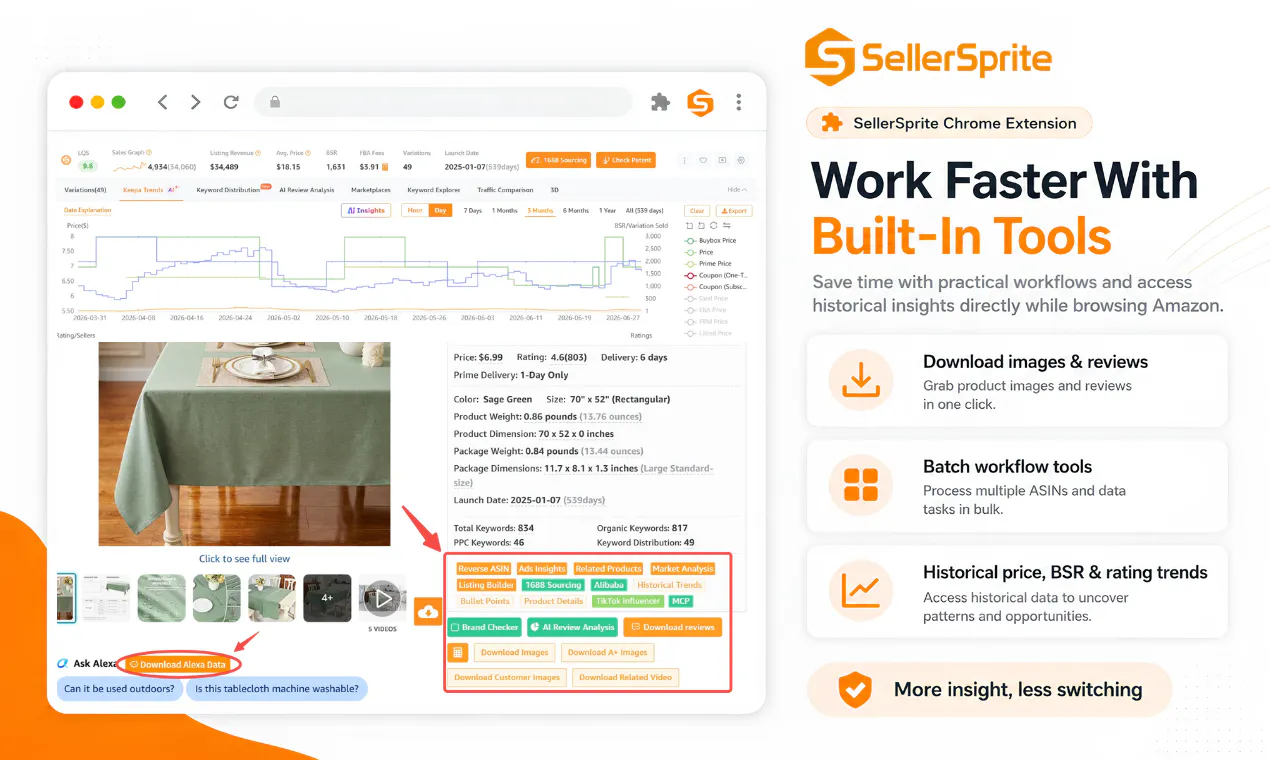Open the Traffic Comparison tab
The image size is (1270, 760).
click(505, 190)
